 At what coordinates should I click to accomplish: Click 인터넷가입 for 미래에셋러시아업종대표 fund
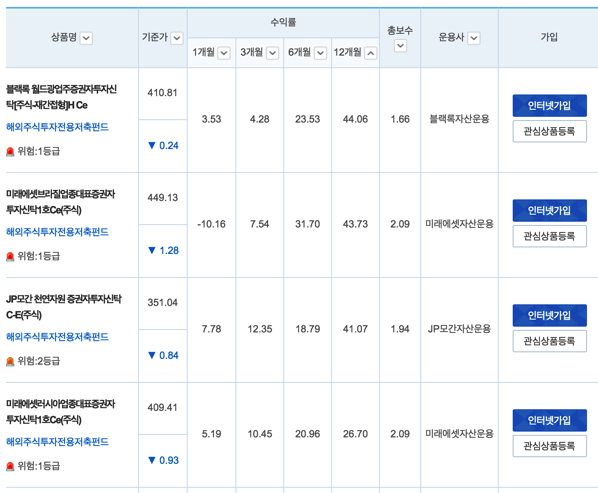pyautogui.click(x=550, y=420)
